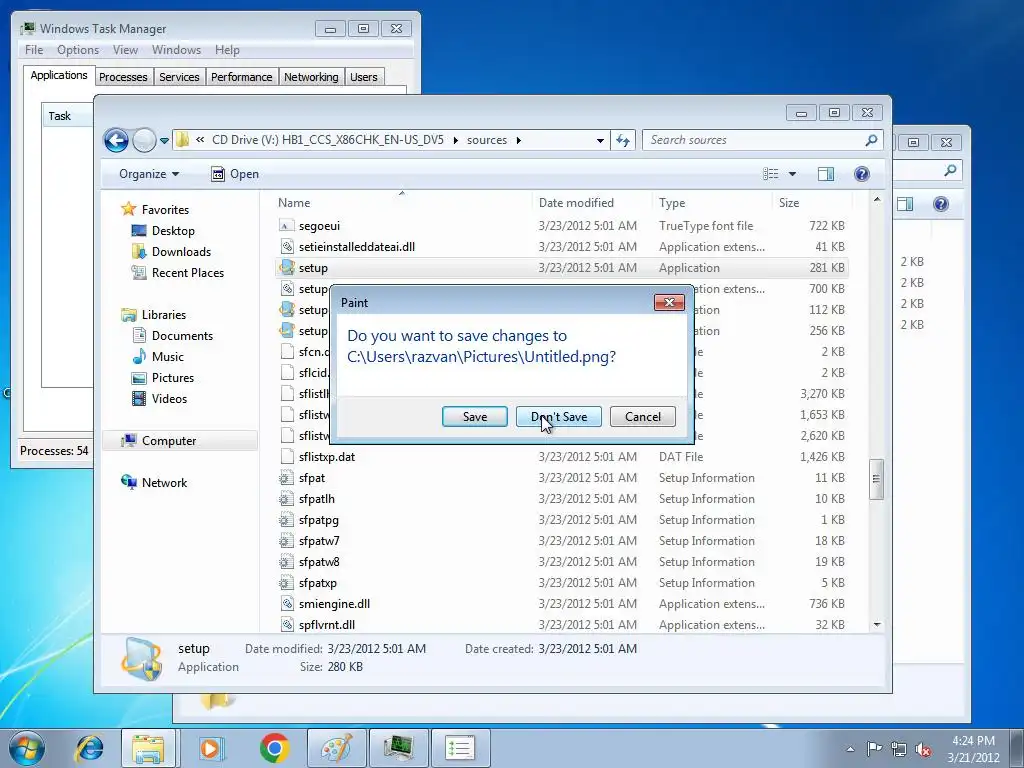This screenshot has width=1024, height=768.
Task: Click the Back arrow in Explorer
Action: pyautogui.click(x=116, y=140)
